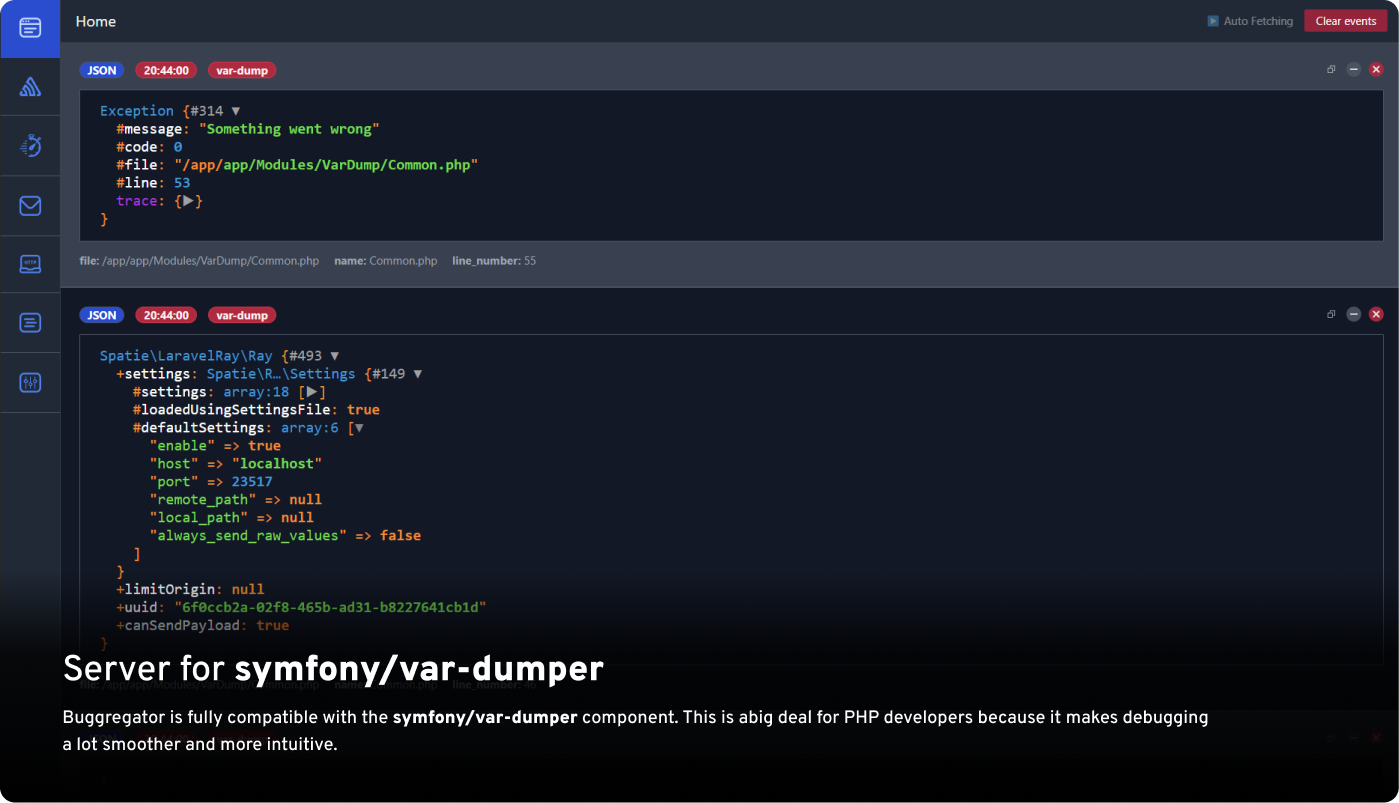Open the Sentry events screen from the sidebar

coord(29,86)
